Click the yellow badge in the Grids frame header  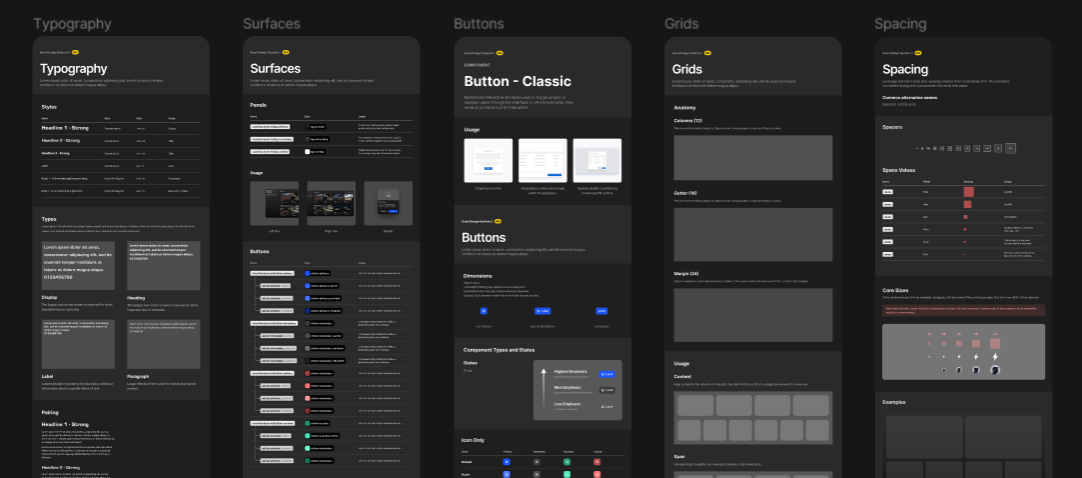pyautogui.click(x=707, y=52)
